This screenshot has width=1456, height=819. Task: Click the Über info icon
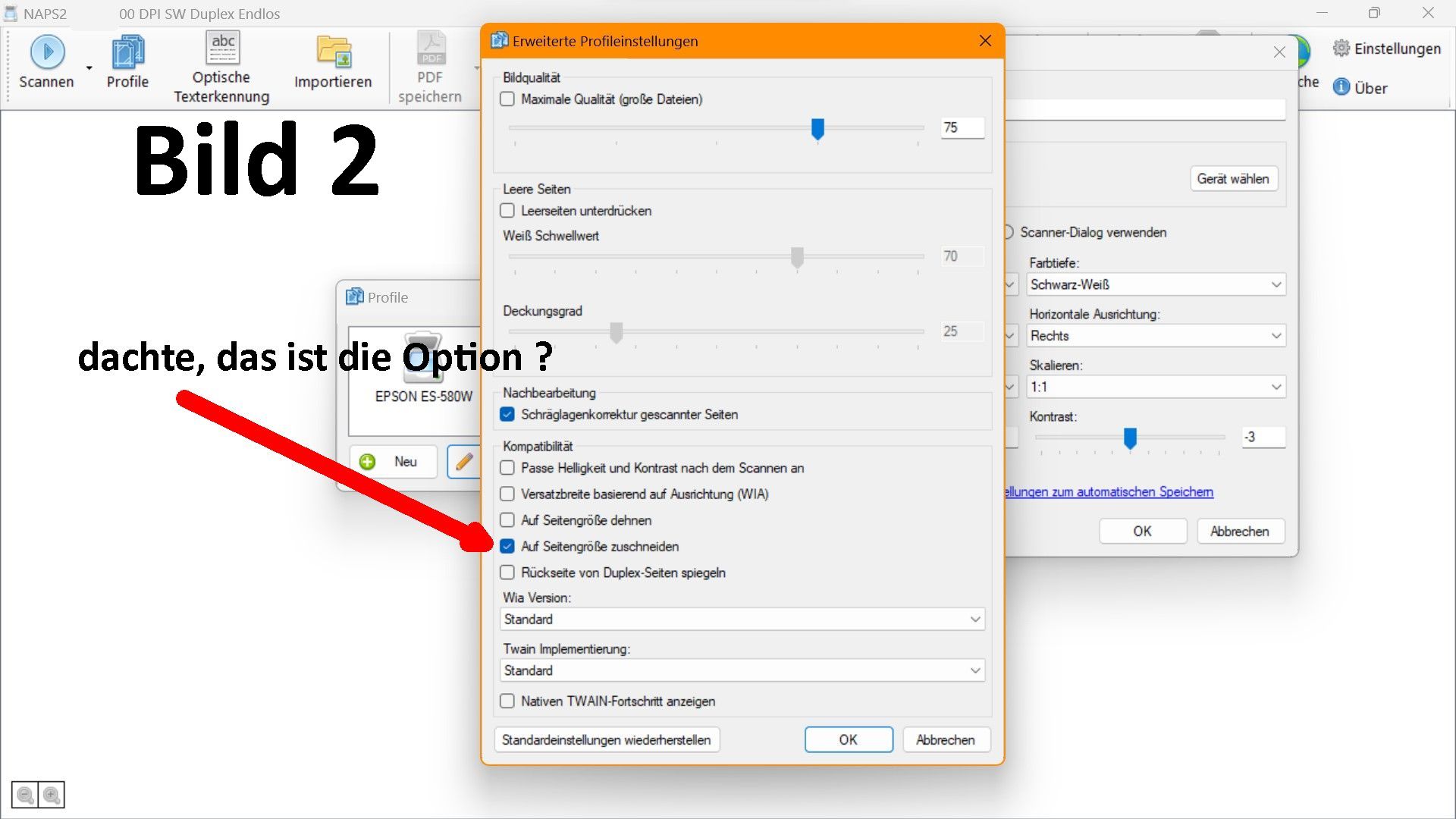pyautogui.click(x=1341, y=87)
